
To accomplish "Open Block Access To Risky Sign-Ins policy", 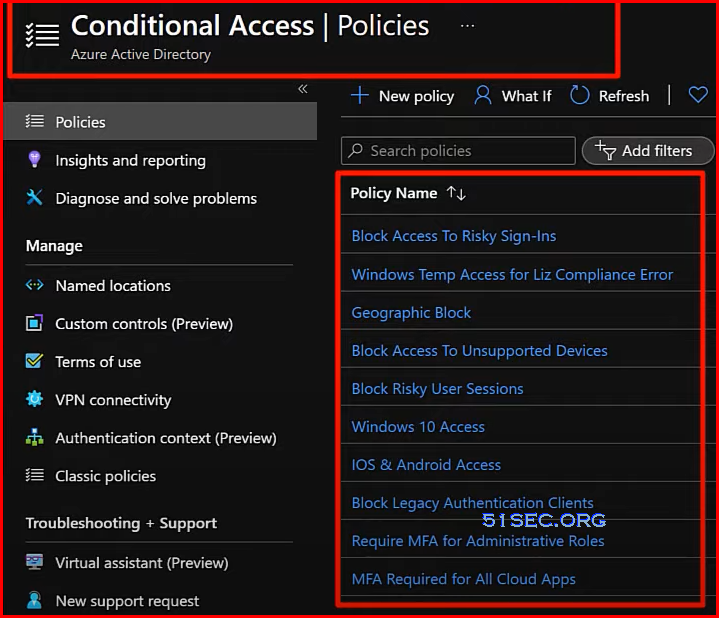I will (454, 236).
